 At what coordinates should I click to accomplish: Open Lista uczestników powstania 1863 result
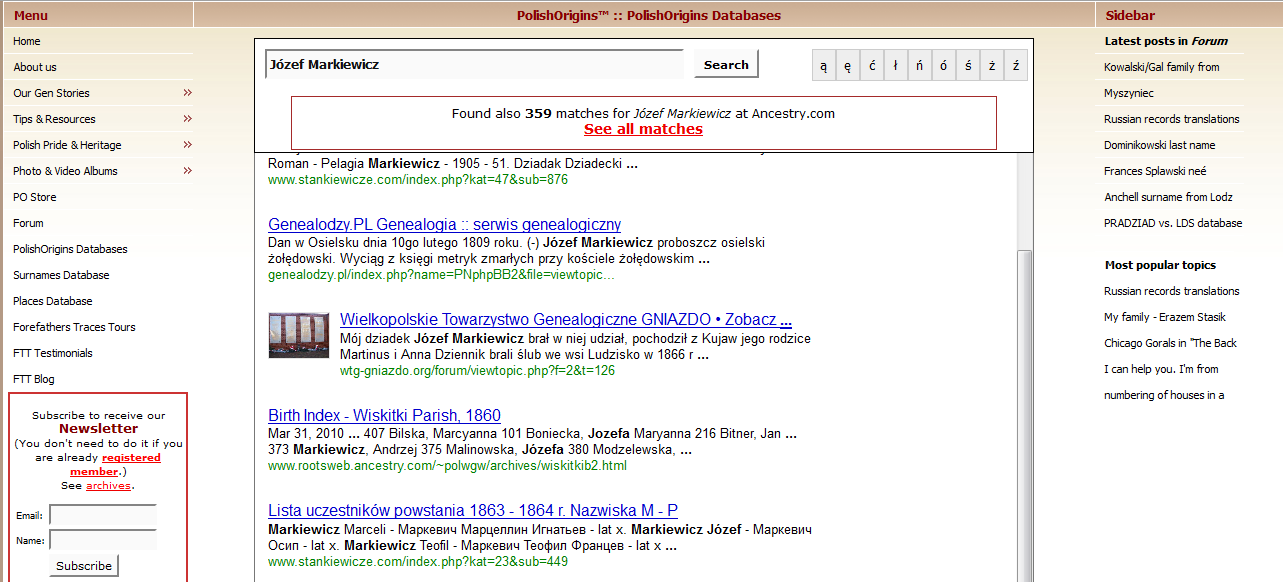click(473, 511)
